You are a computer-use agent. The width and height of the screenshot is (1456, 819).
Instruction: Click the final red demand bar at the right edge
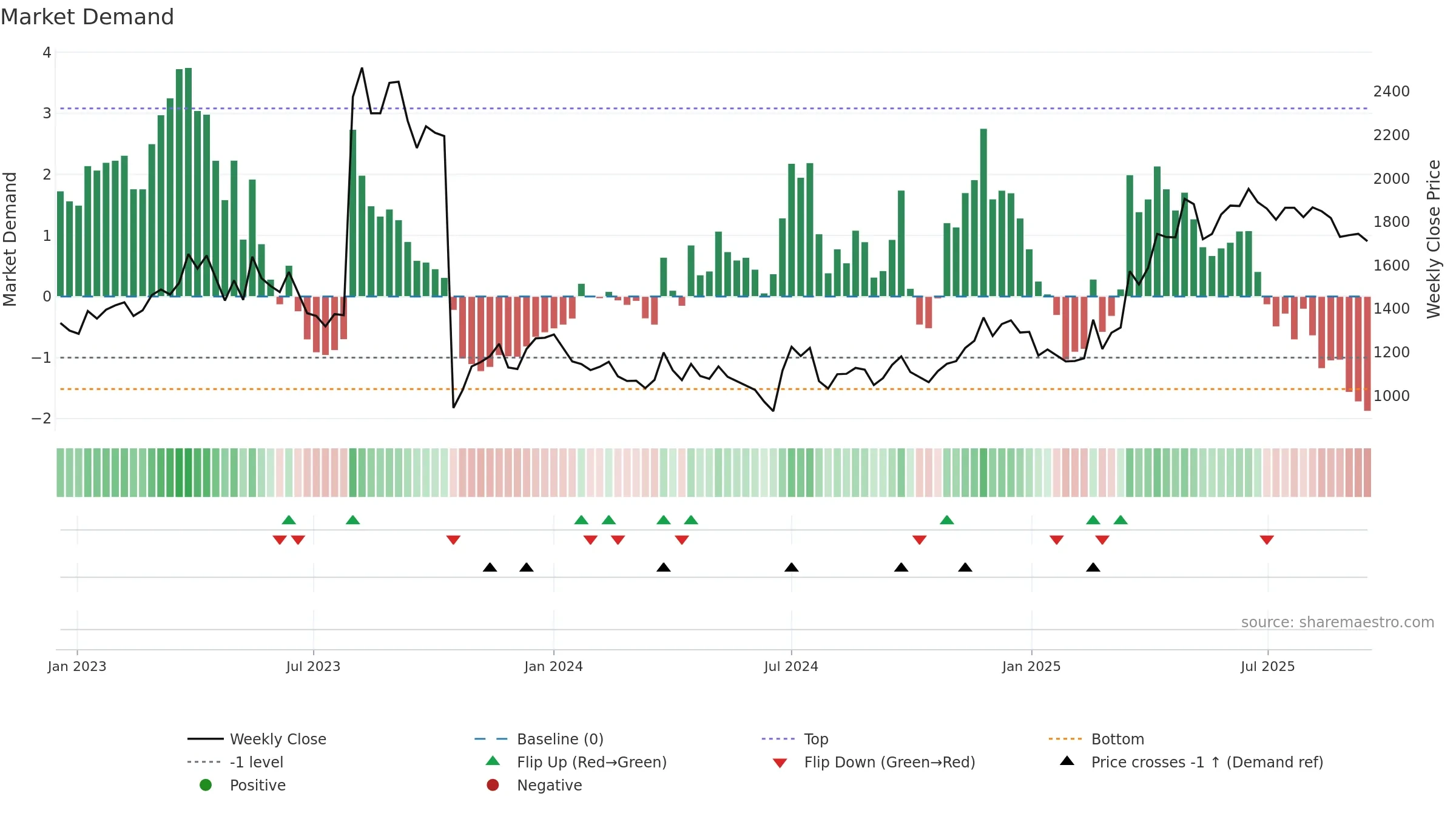1367,354
